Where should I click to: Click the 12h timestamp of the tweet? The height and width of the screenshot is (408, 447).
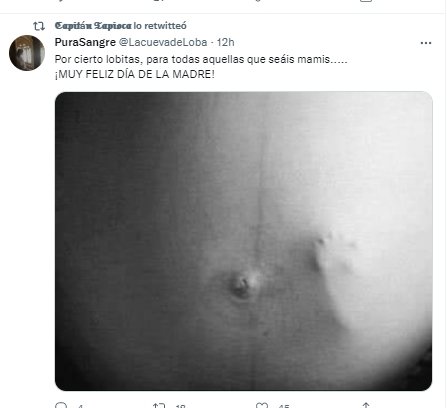click(226, 42)
